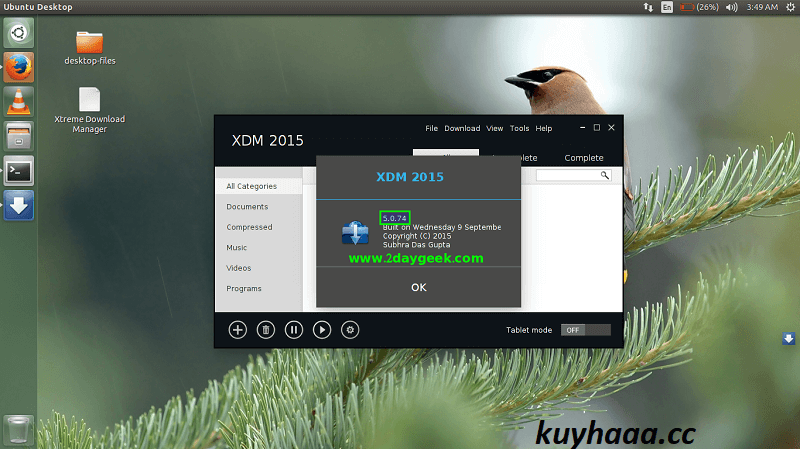Switch to the Complete tab
The width and height of the screenshot is (800, 449).
[584, 158]
